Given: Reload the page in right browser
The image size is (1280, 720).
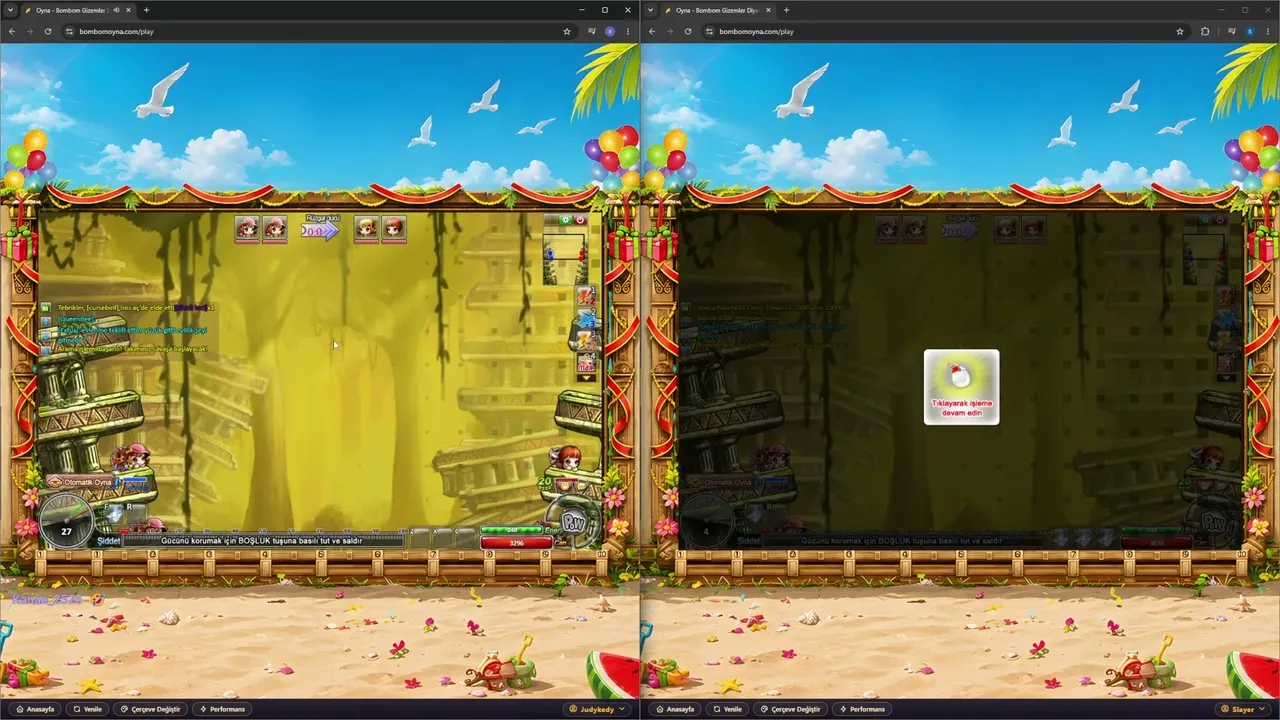Looking at the screenshot, I should (688, 31).
